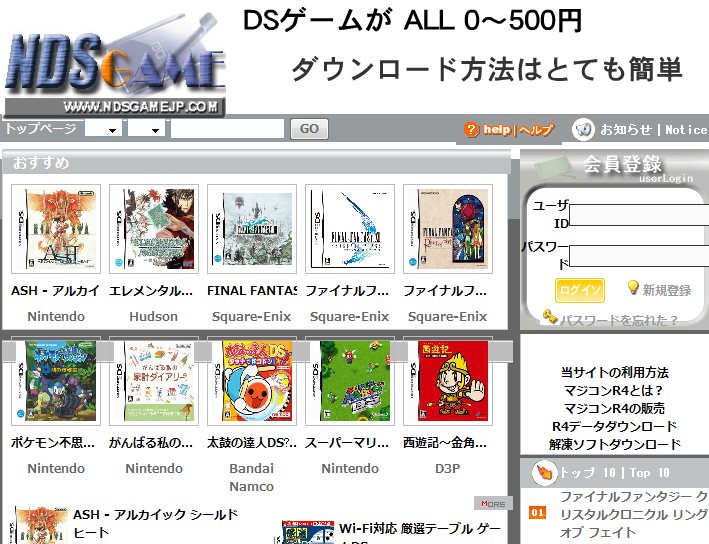Click the ログイン button
Image resolution: width=709 pixels, height=544 pixels.
pos(580,290)
